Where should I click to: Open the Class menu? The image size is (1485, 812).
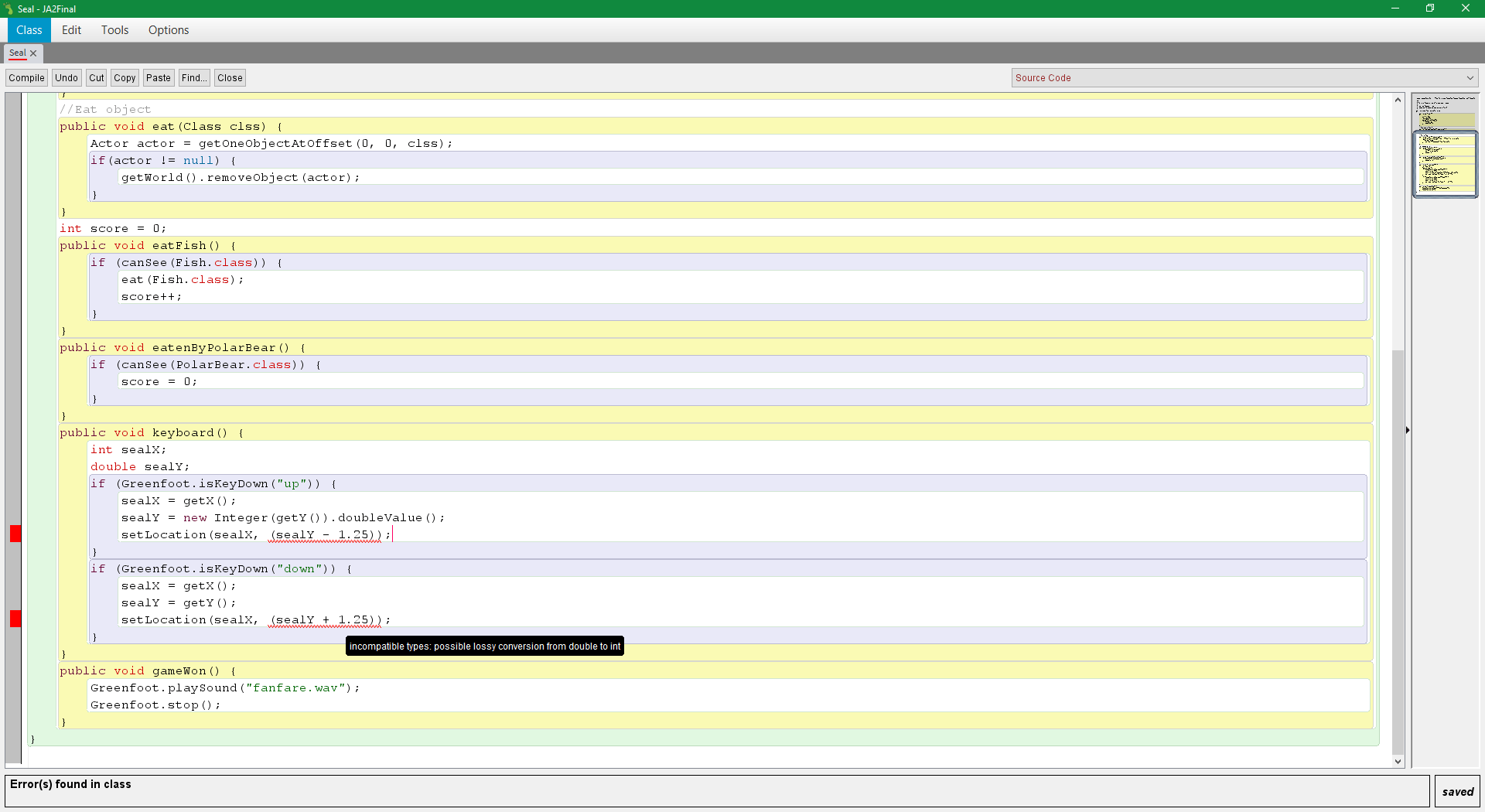pos(29,30)
